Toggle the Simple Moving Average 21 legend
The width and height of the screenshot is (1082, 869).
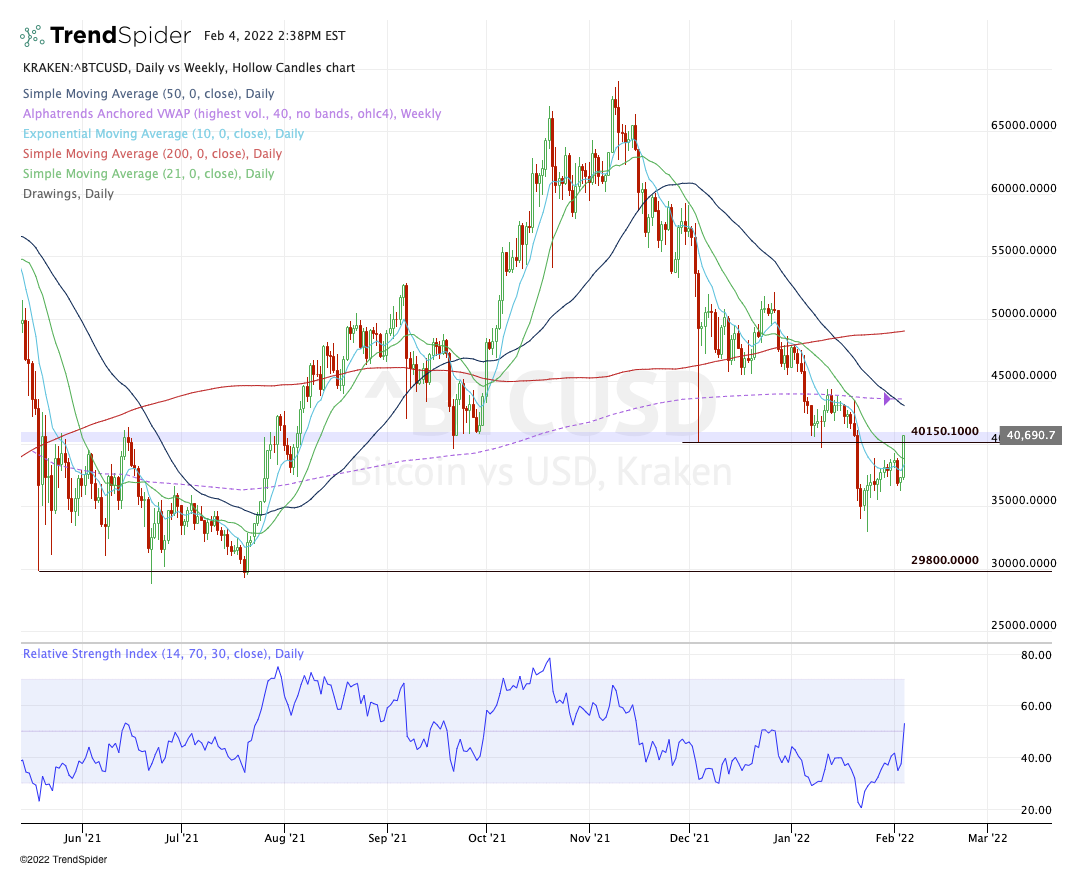tap(148, 174)
